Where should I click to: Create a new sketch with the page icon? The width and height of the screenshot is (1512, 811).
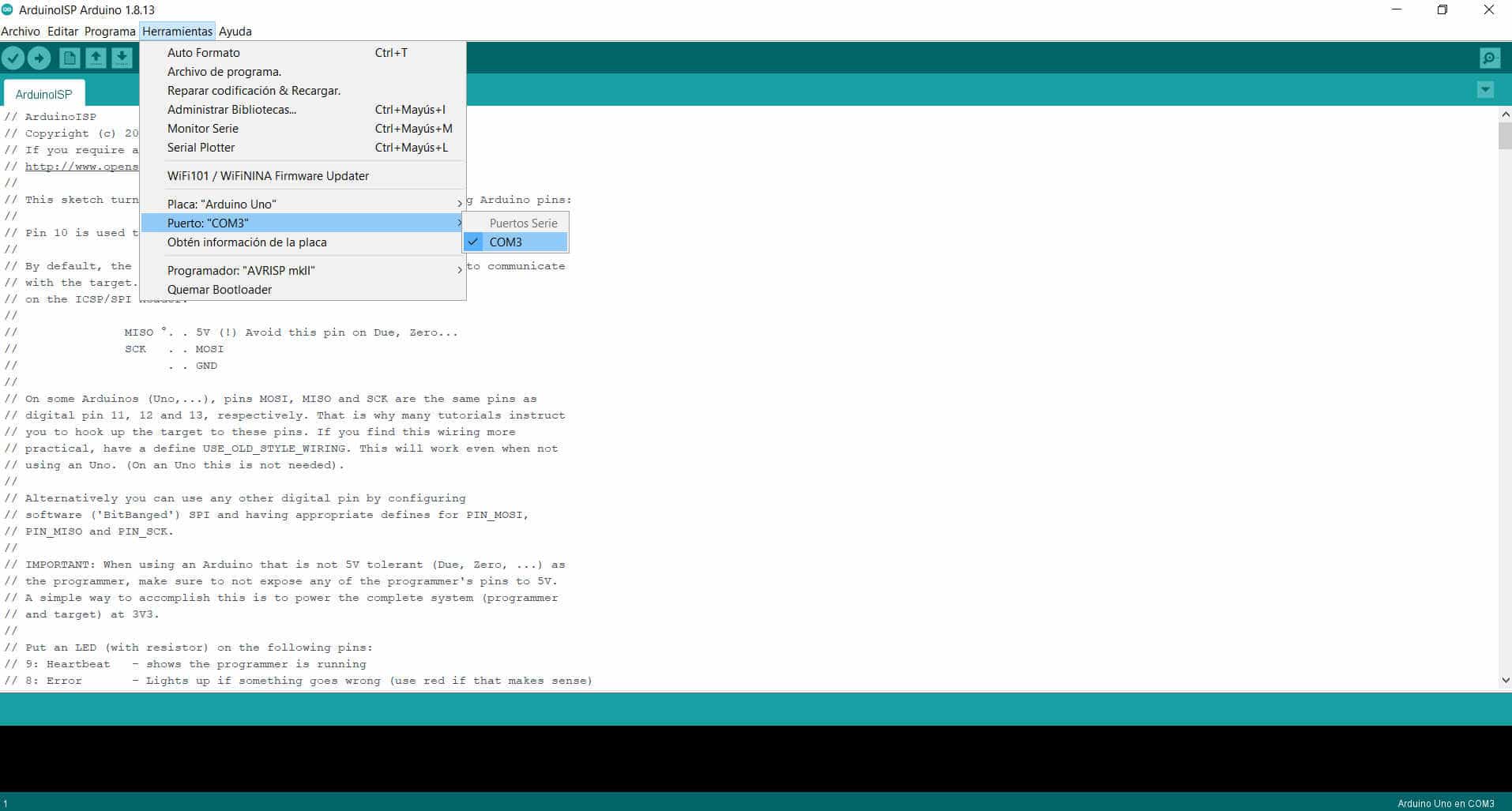(70, 58)
